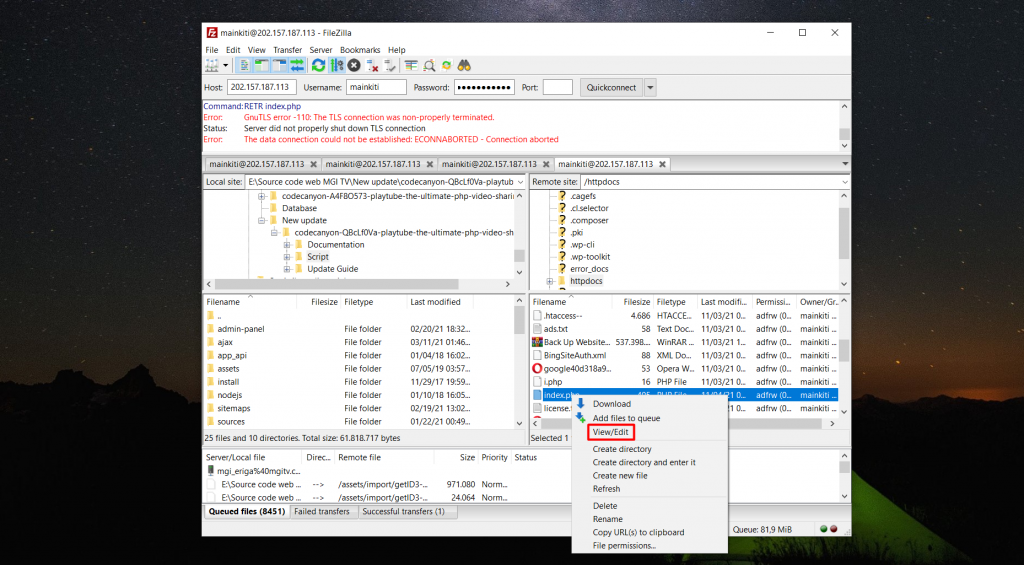Click the Quickconnect button
The width and height of the screenshot is (1024, 565).
[x=611, y=88]
